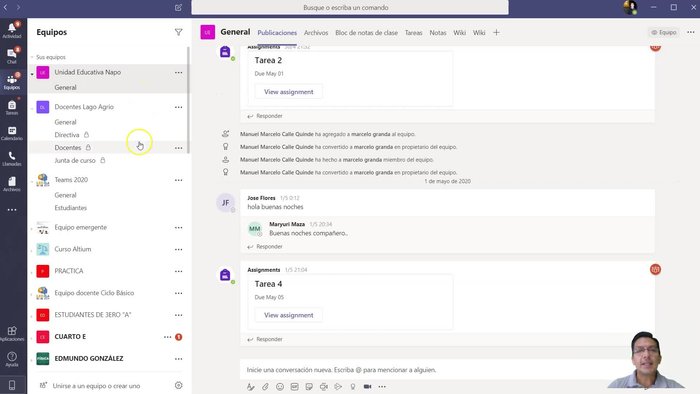
Task: Open Aplicaciones store icon
Action: (12, 333)
